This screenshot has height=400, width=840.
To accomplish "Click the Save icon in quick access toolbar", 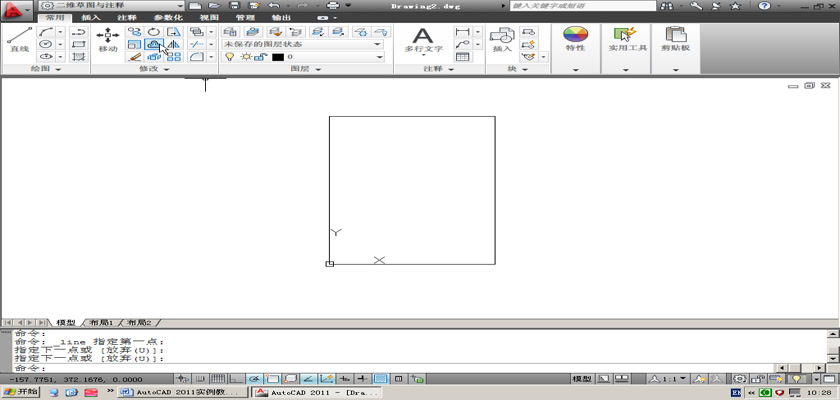I will point(234,6).
